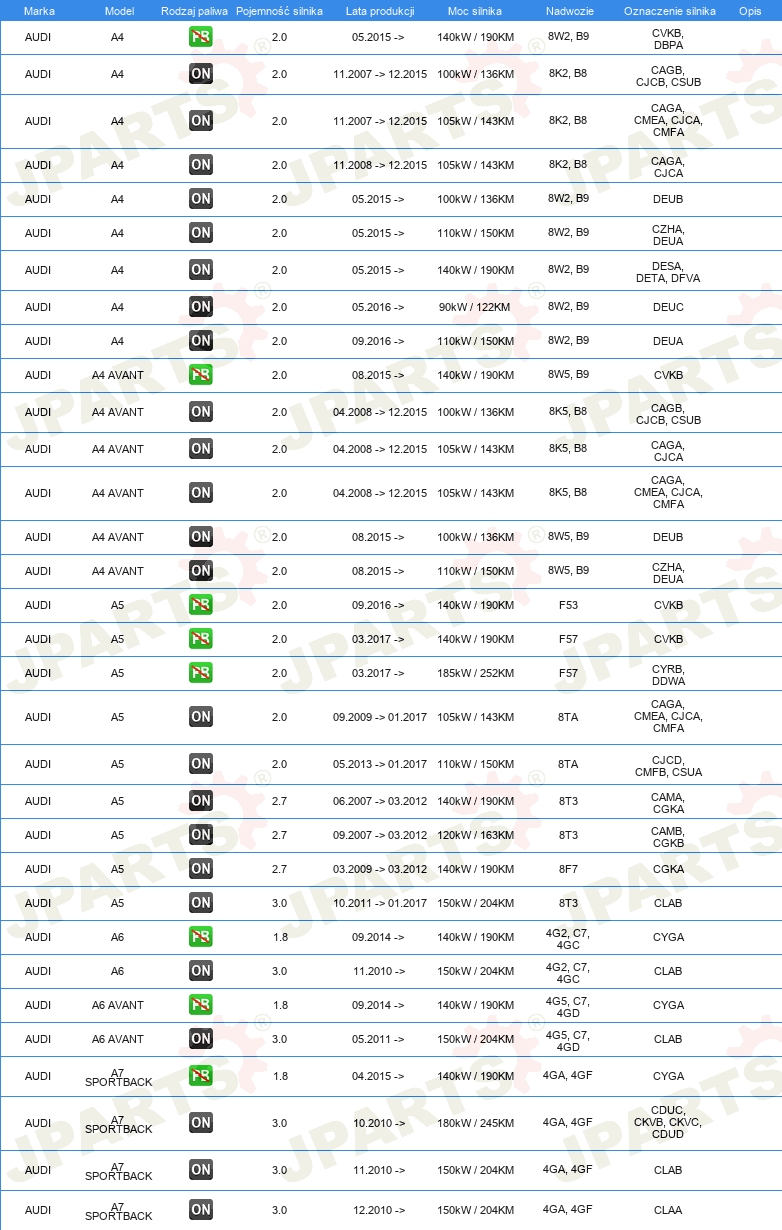Click the 185kW / 252KM power cell
This screenshot has width=782, height=1230.
tap(476, 673)
